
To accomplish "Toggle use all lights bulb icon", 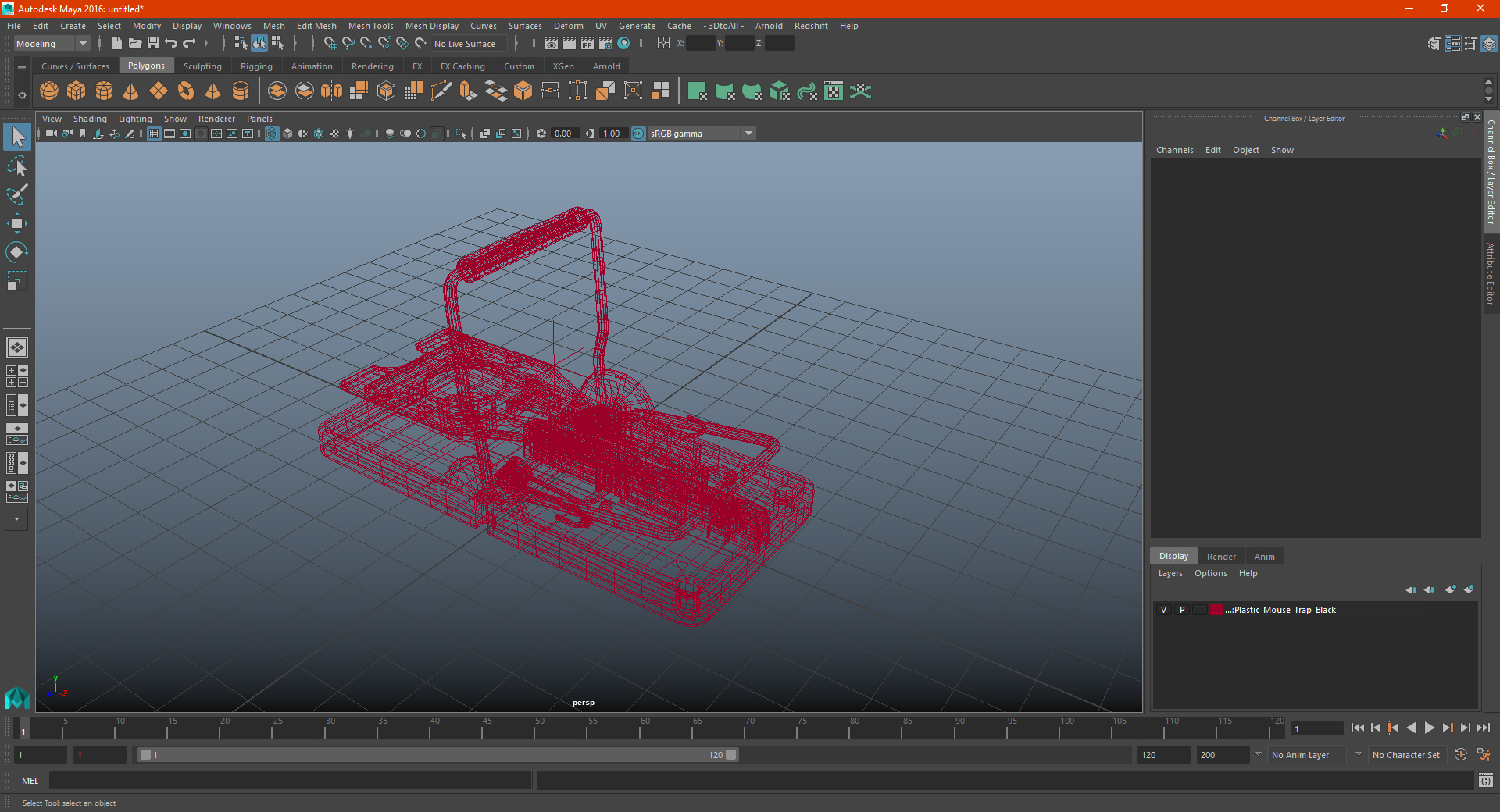I will point(350,134).
